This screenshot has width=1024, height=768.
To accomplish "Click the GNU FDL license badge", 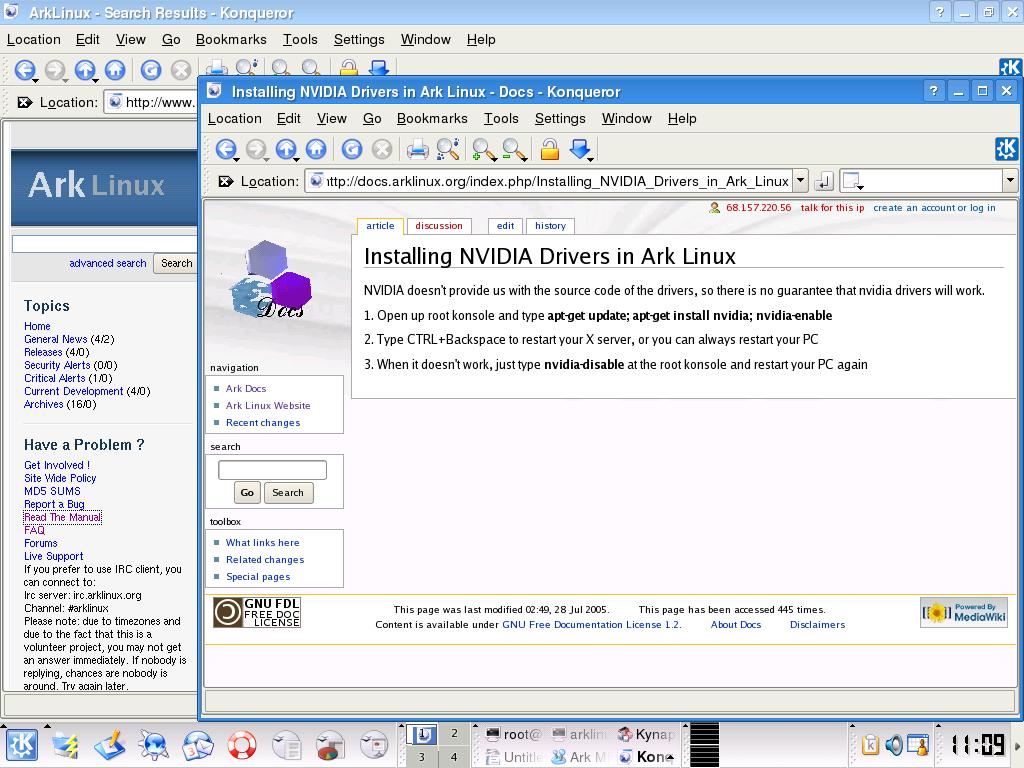I will 257,613.
